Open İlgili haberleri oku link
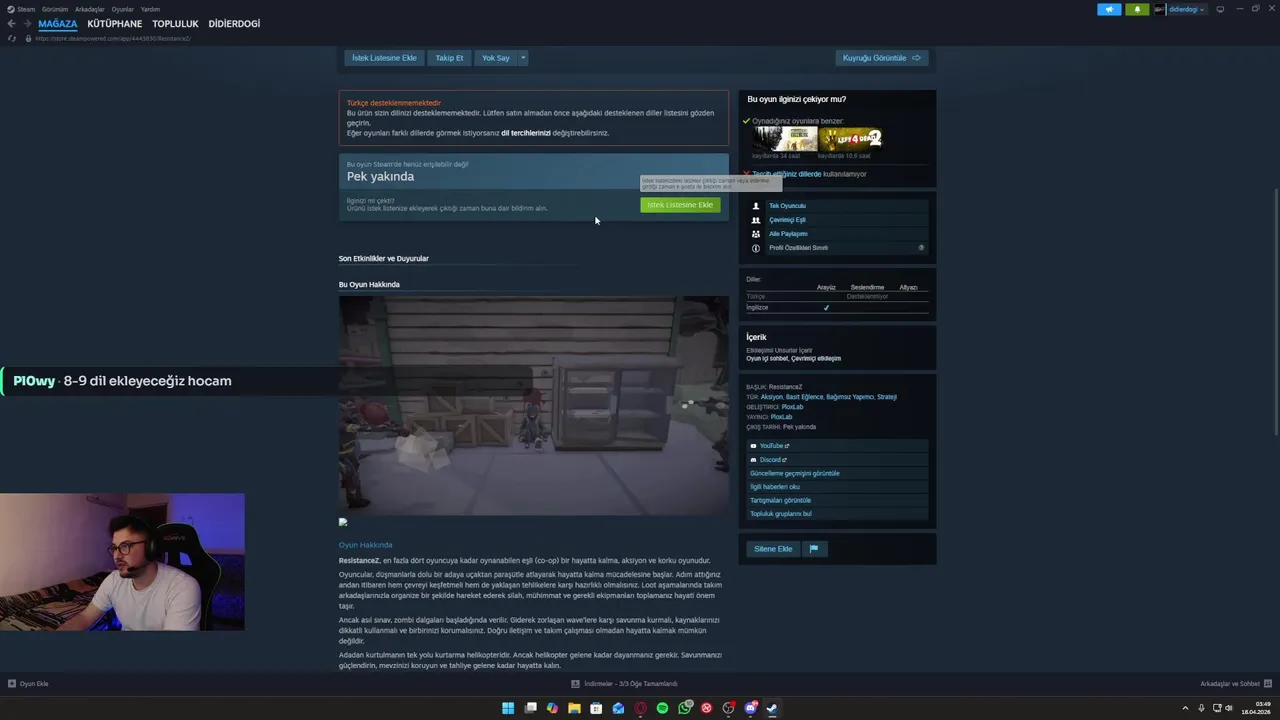This screenshot has height=720, width=1280. (x=775, y=487)
